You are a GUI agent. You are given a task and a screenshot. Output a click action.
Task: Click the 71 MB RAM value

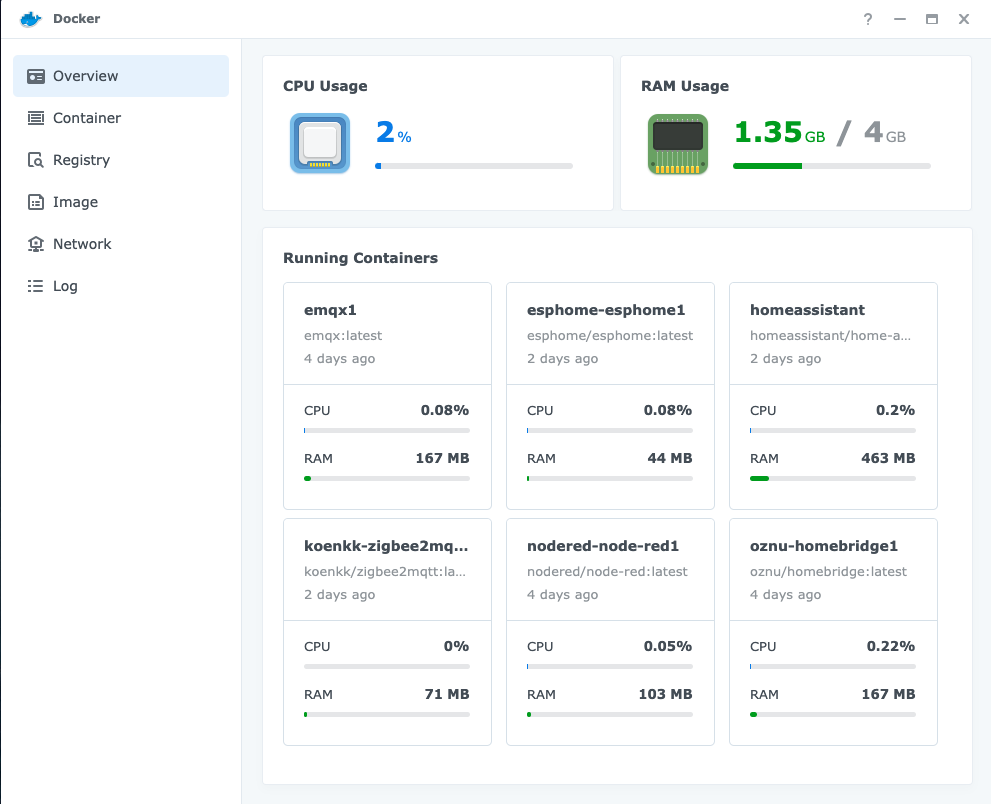(447, 694)
